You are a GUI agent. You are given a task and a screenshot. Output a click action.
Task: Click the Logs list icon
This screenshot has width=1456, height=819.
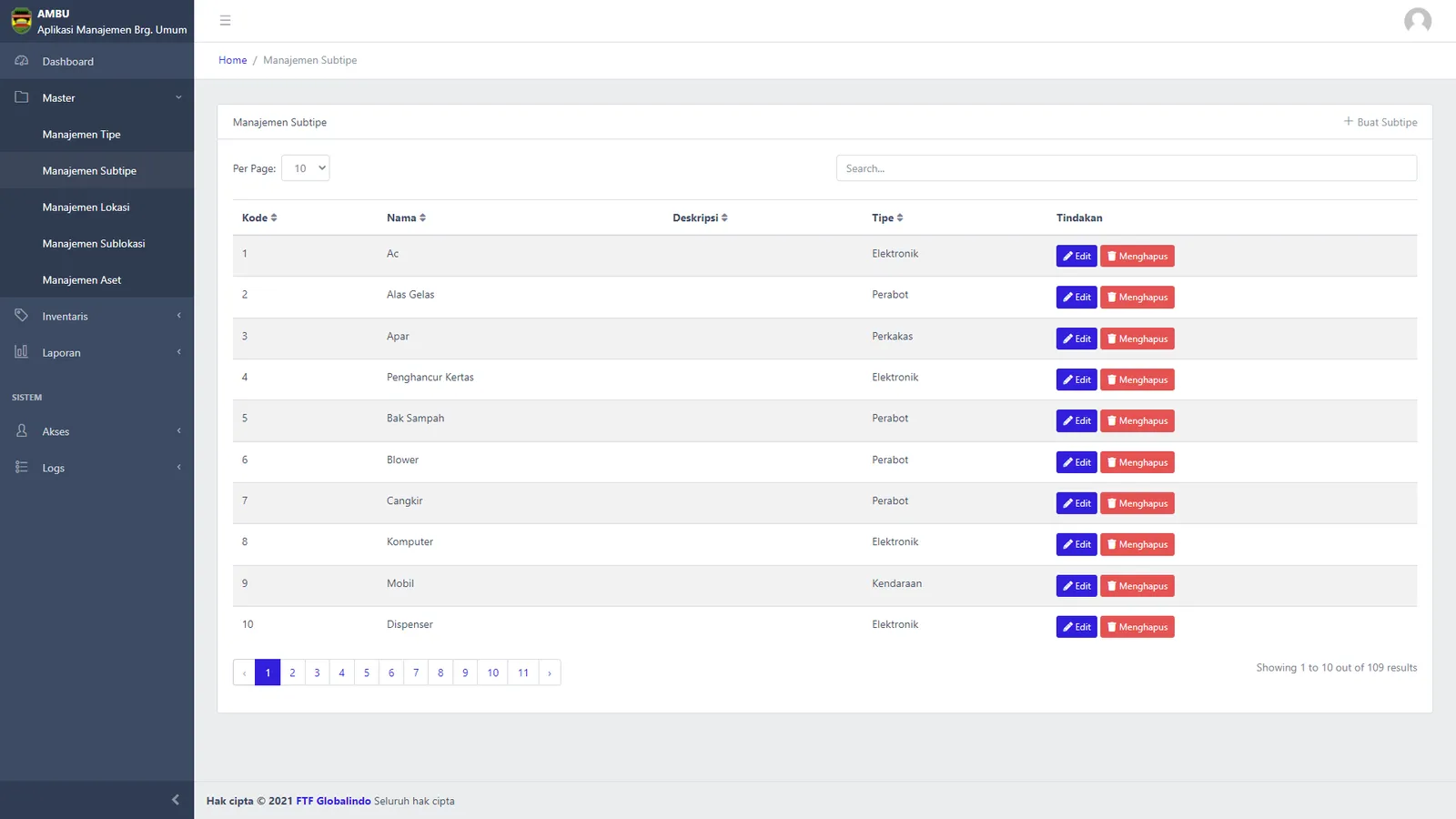point(22,468)
